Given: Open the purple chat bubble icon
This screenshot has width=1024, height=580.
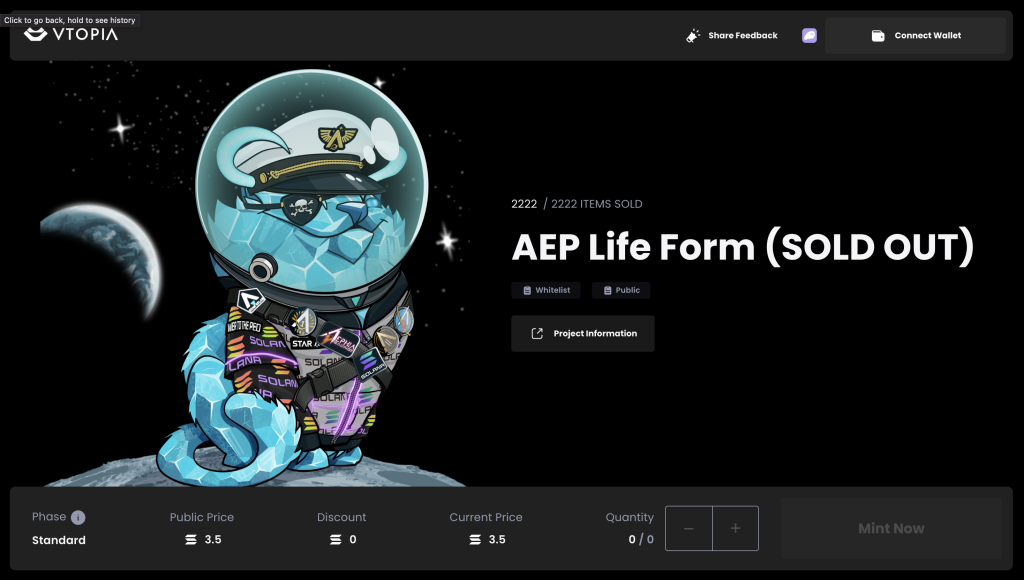Looking at the screenshot, I should click(809, 35).
